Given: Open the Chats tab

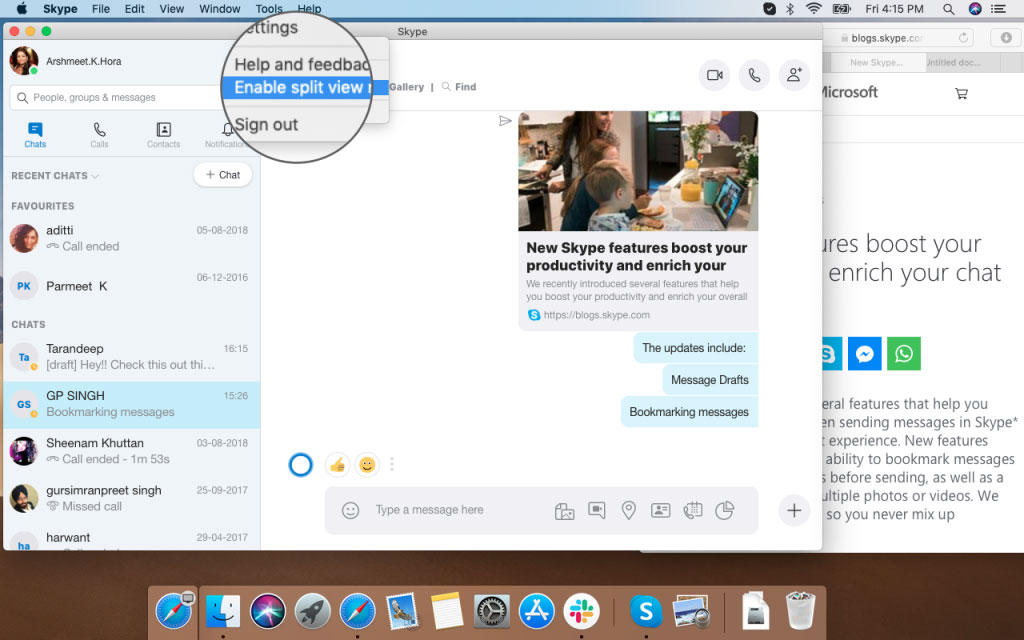Looking at the screenshot, I should pos(35,135).
